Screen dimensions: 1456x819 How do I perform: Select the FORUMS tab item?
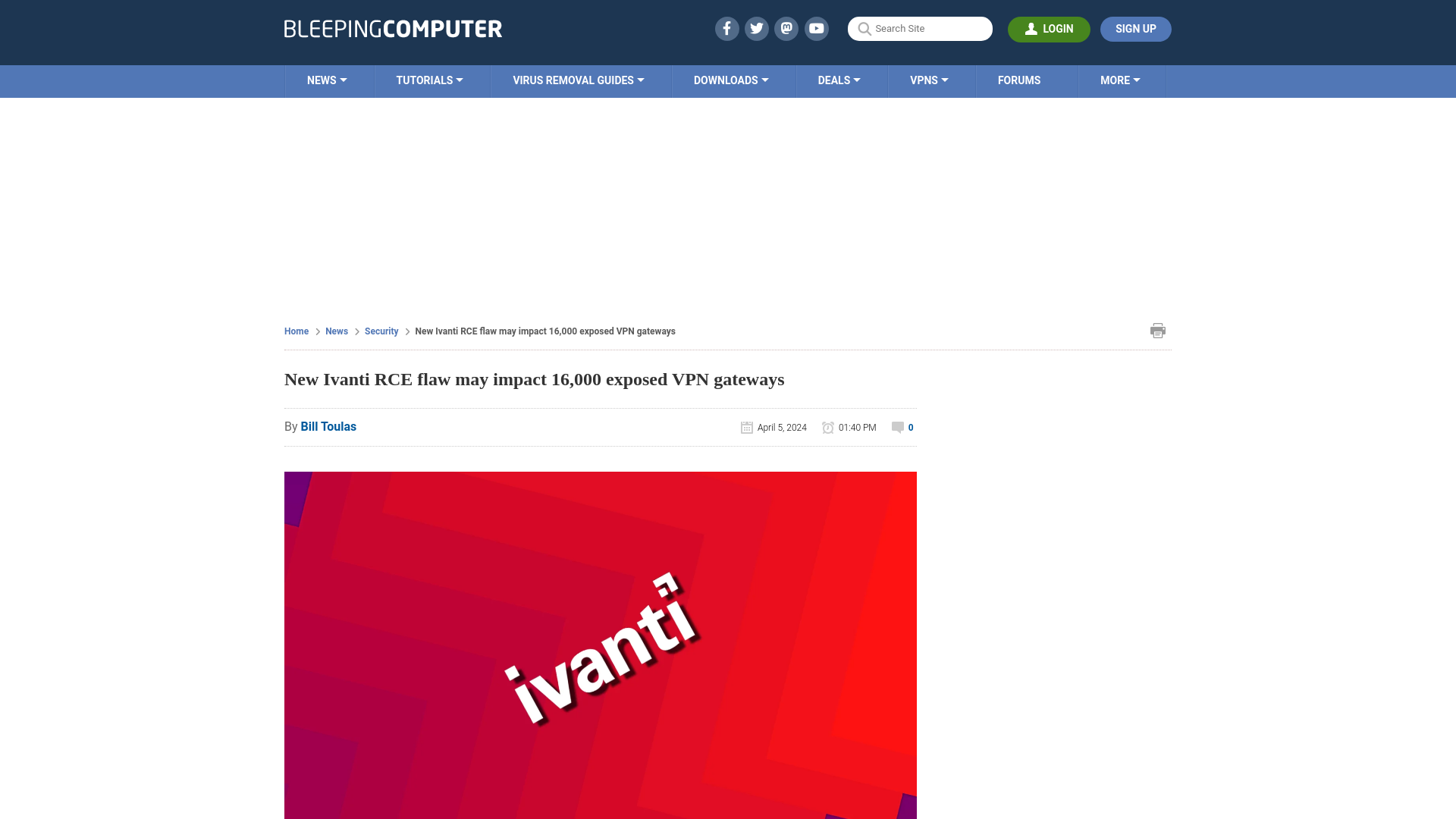pyautogui.click(x=1019, y=81)
